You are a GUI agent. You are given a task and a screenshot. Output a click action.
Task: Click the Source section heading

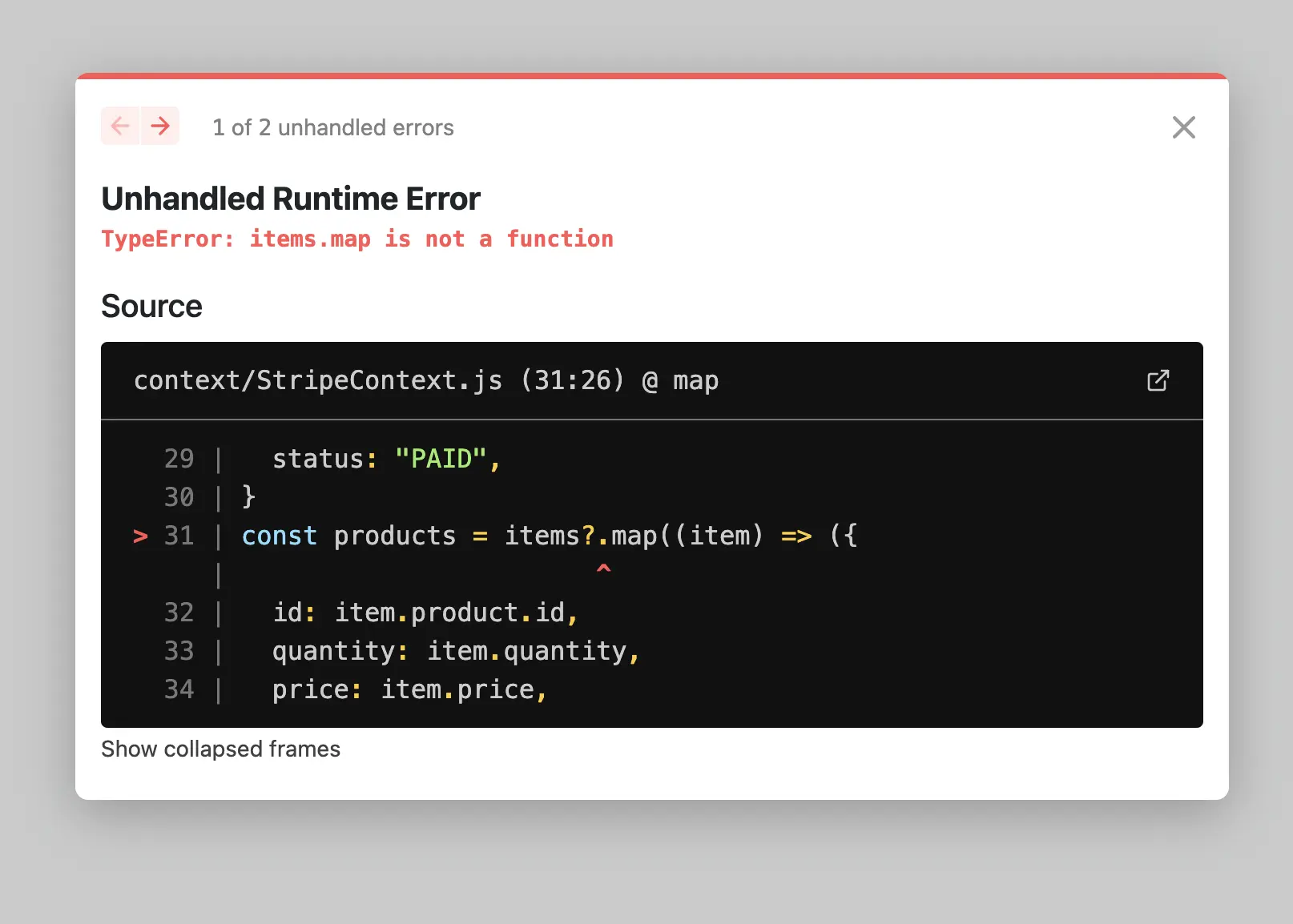[x=151, y=306]
